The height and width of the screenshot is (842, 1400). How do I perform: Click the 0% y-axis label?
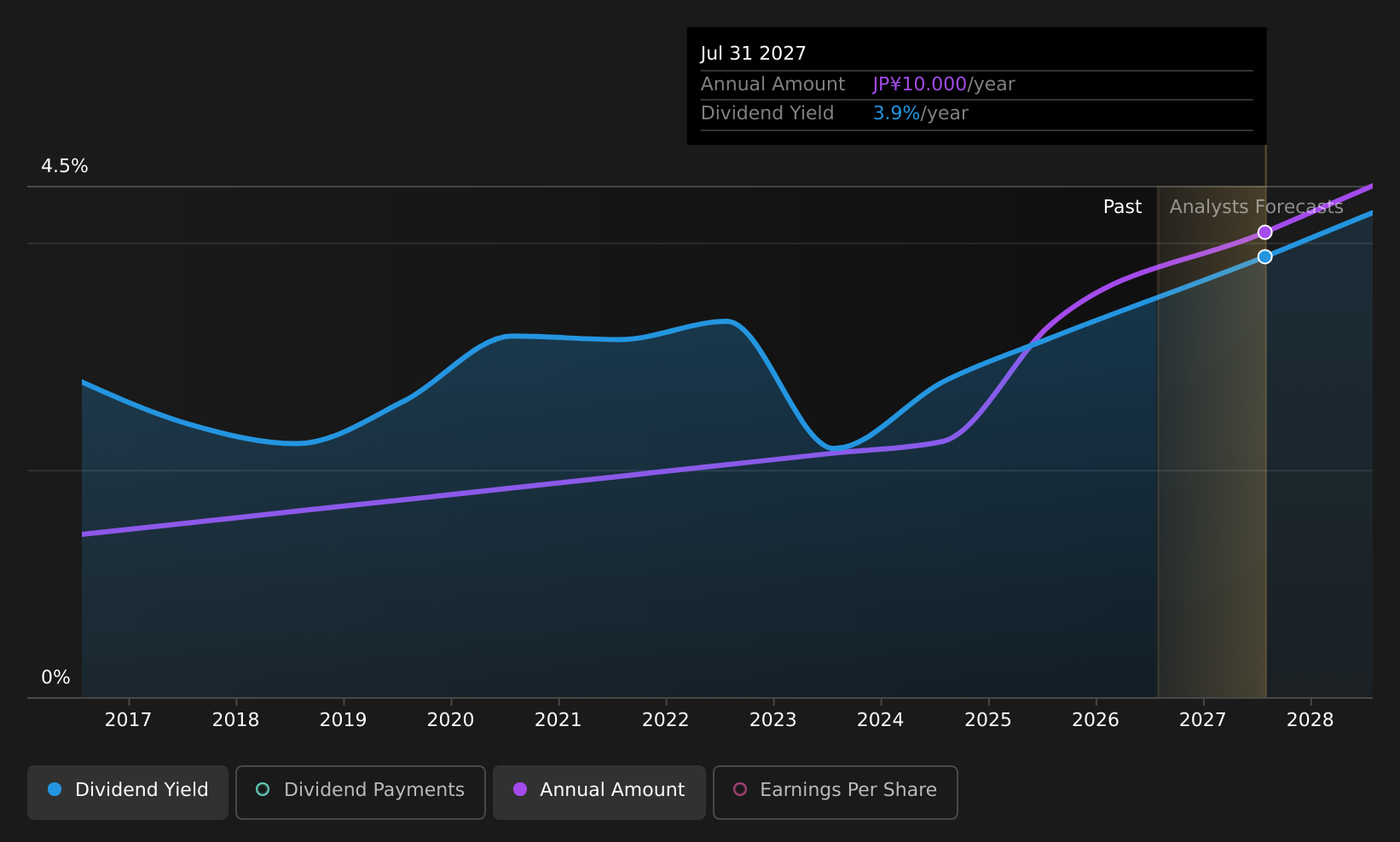click(55, 678)
